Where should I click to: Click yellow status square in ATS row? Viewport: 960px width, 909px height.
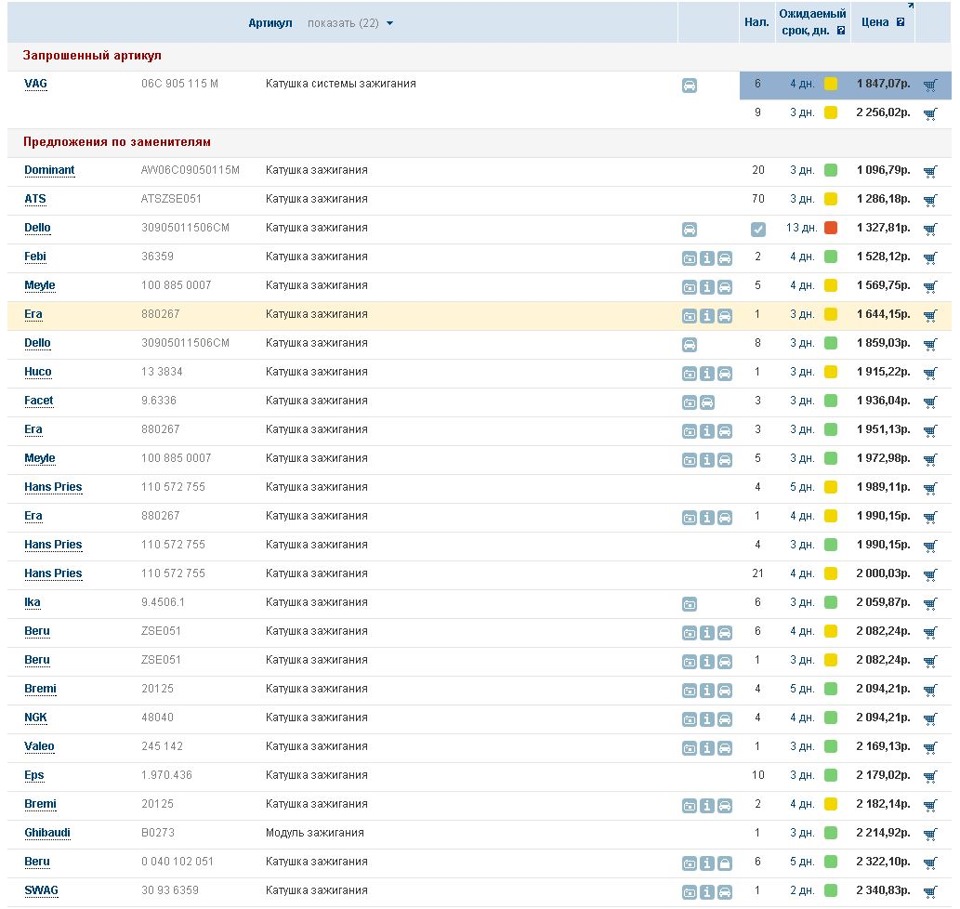pos(831,199)
